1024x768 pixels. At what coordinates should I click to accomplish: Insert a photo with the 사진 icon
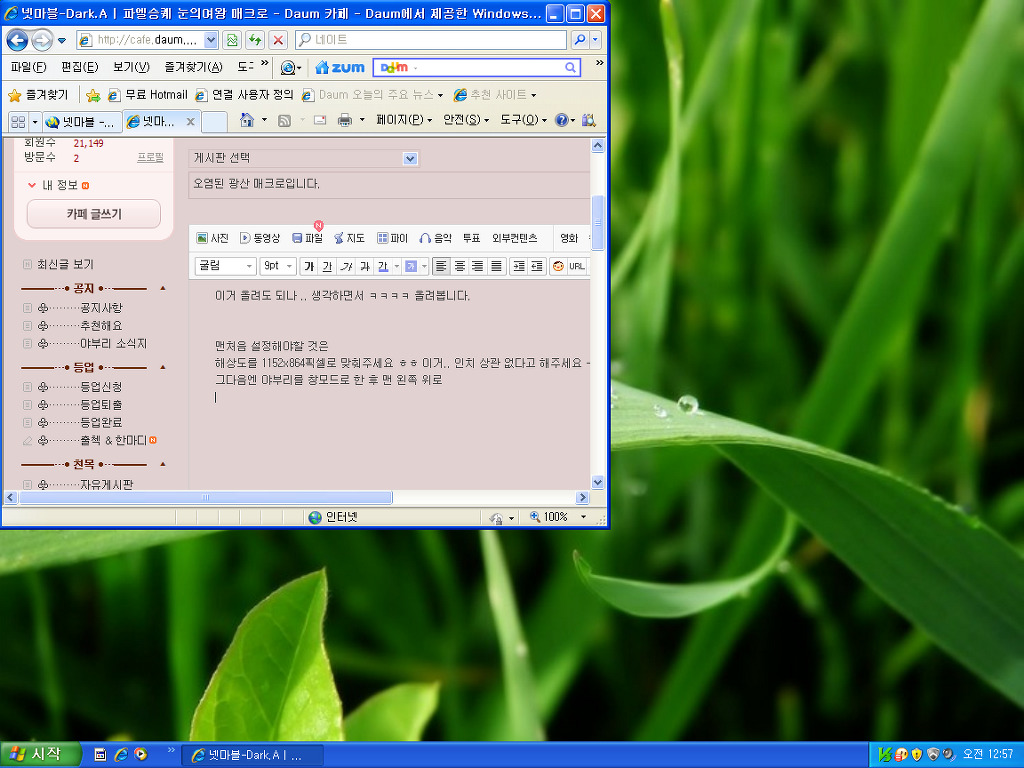click(212, 238)
